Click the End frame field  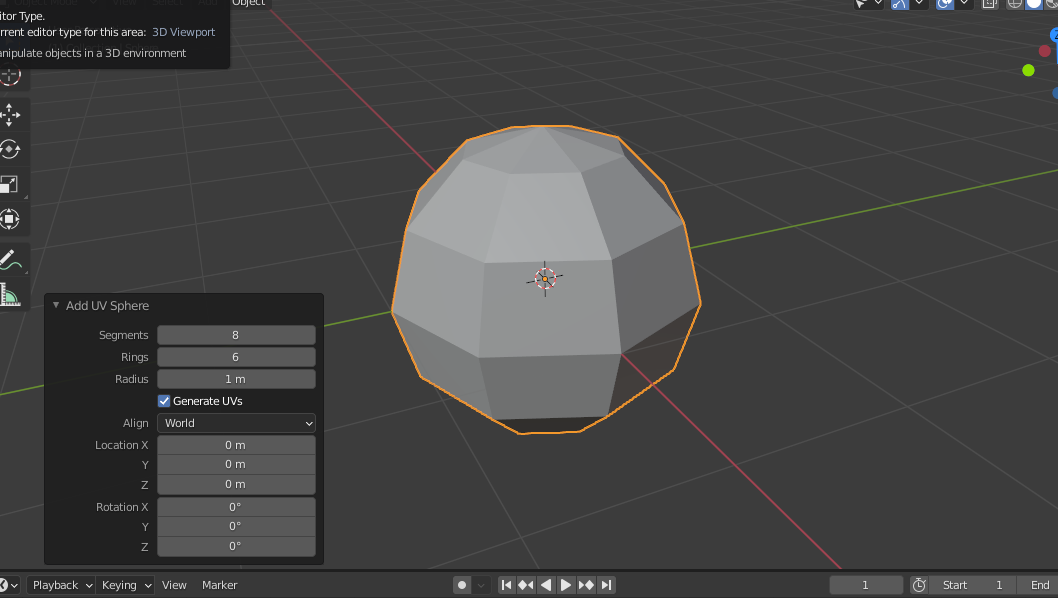tap(1040, 585)
